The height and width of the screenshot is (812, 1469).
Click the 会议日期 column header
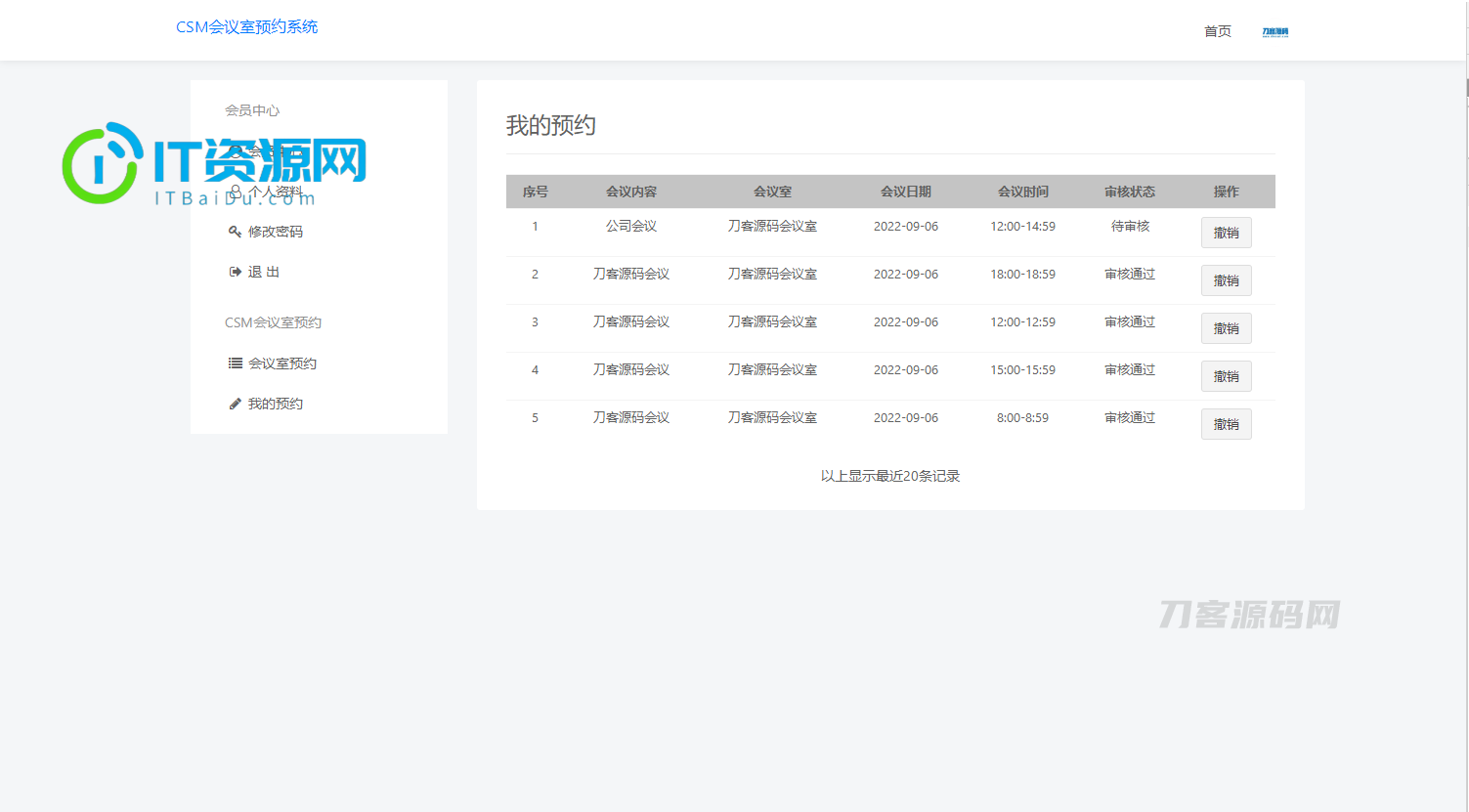pos(905,192)
